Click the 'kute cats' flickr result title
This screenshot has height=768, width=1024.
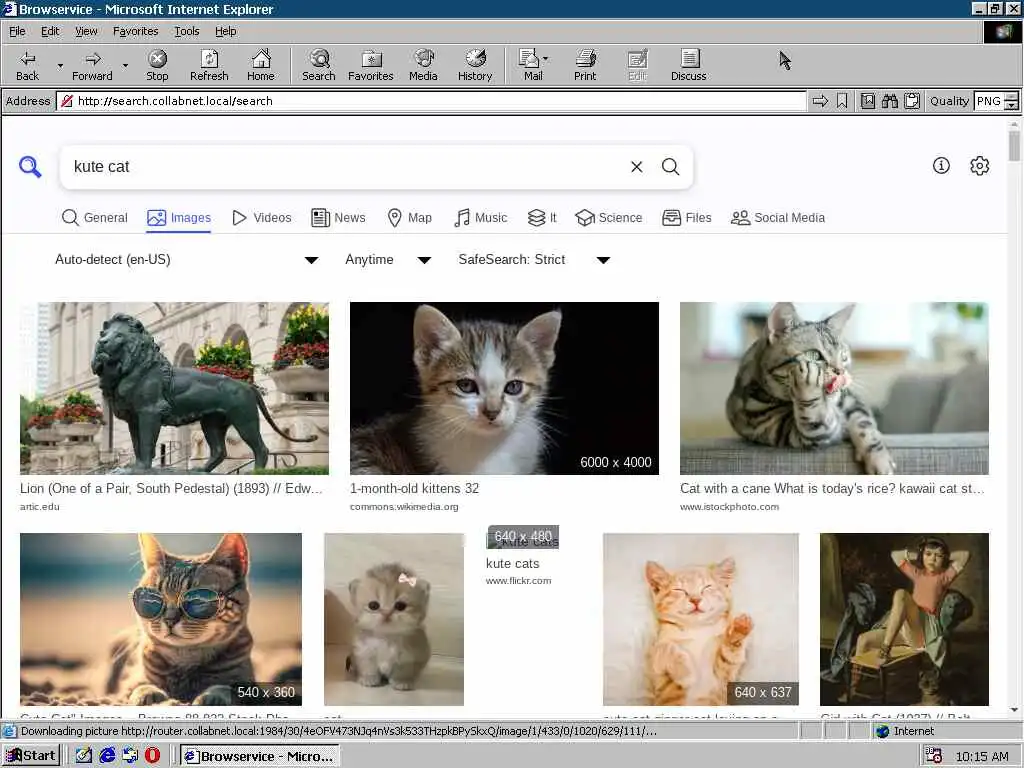(x=513, y=564)
